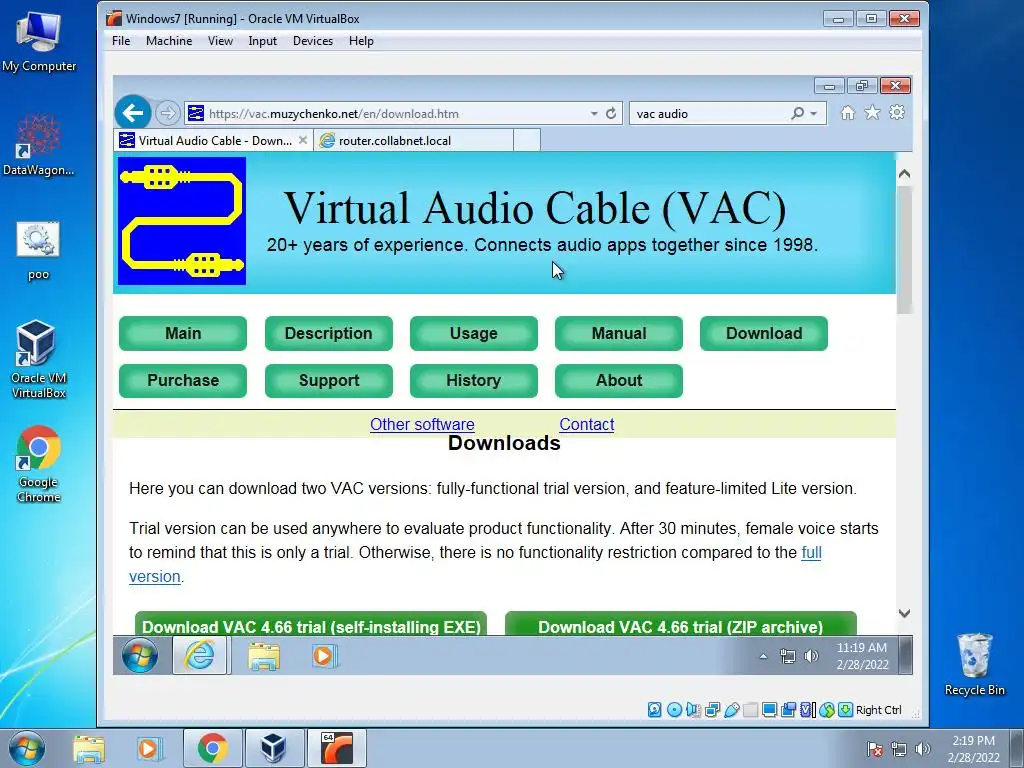
Task: Click the Internet Explorer back arrow
Action: click(x=133, y=113)
